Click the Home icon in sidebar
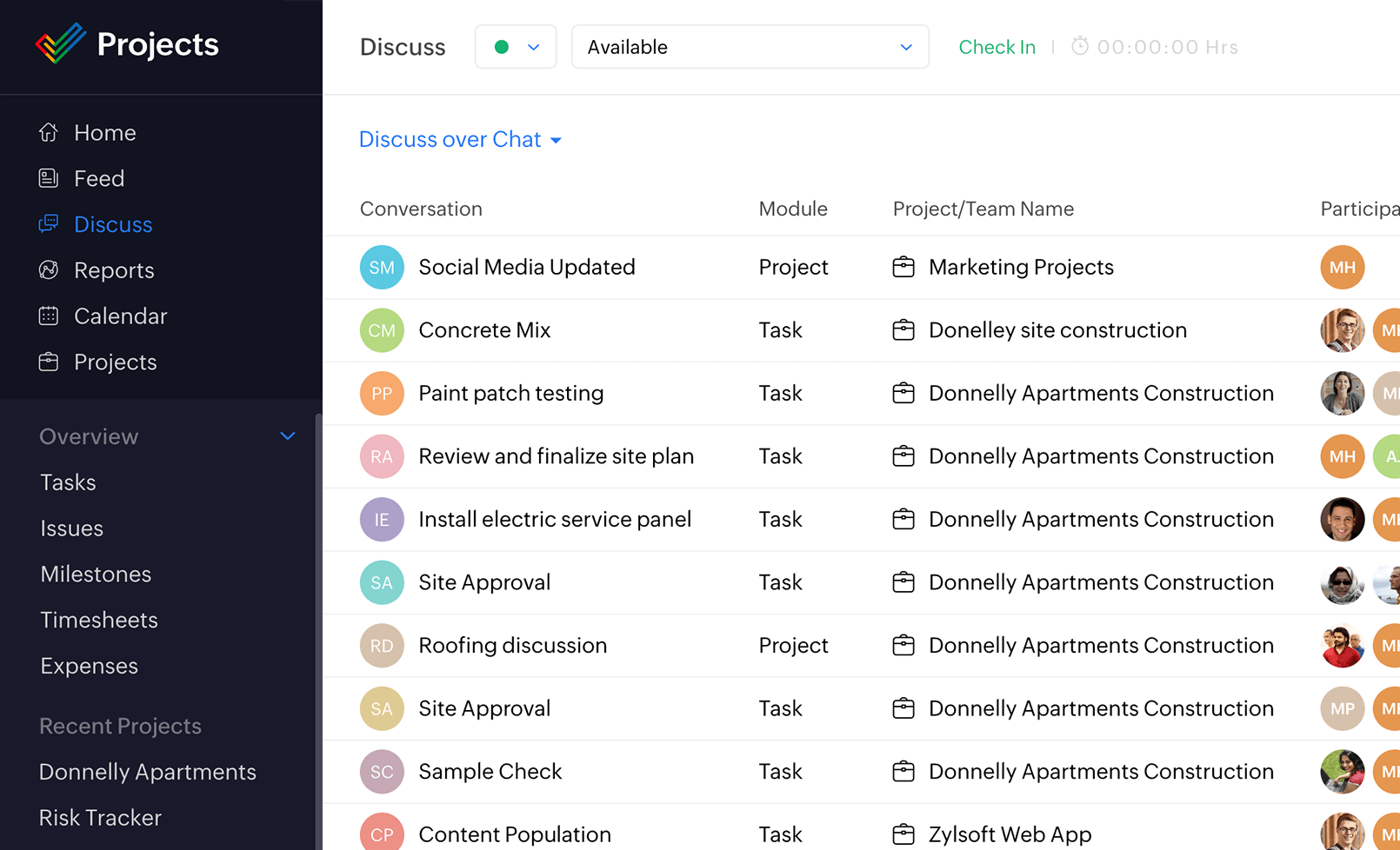 (49, 132)
